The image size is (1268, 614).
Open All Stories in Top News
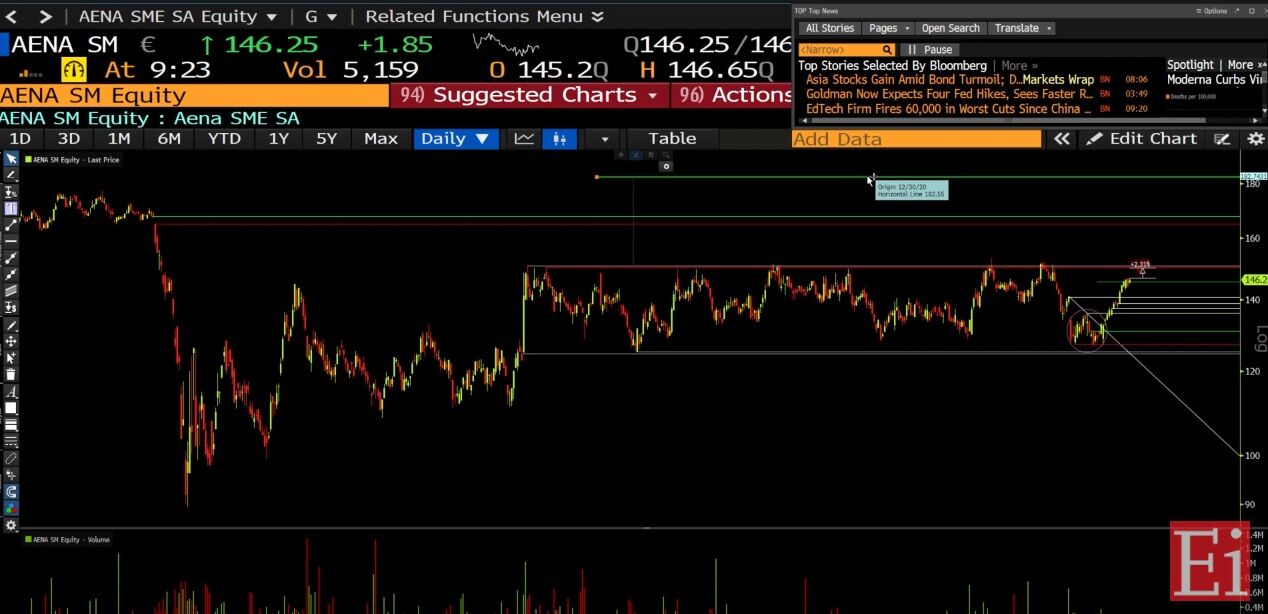click(830, 28)
